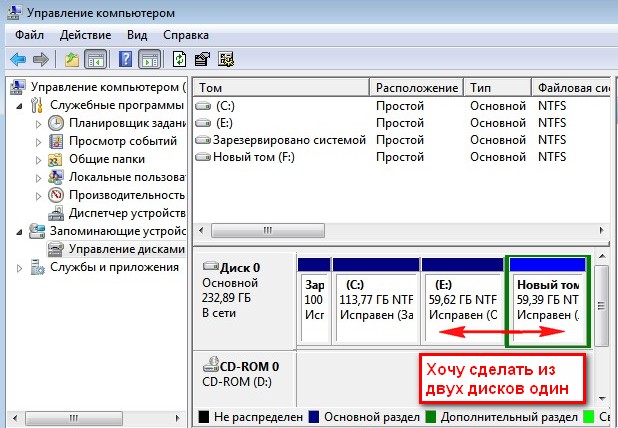The height and width of the screenshot is (428, 618).
Task: Click the Refresh toolbar icon
Action: (x=180, y=60)
